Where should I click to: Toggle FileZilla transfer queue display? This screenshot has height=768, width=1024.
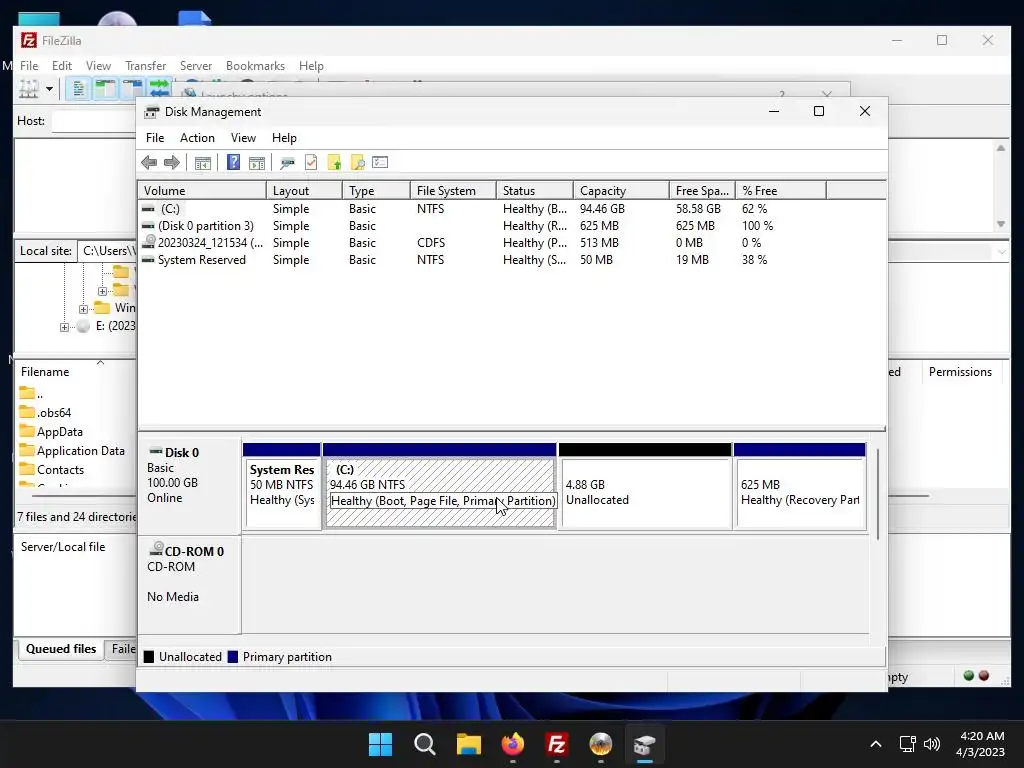coord(159,88)
